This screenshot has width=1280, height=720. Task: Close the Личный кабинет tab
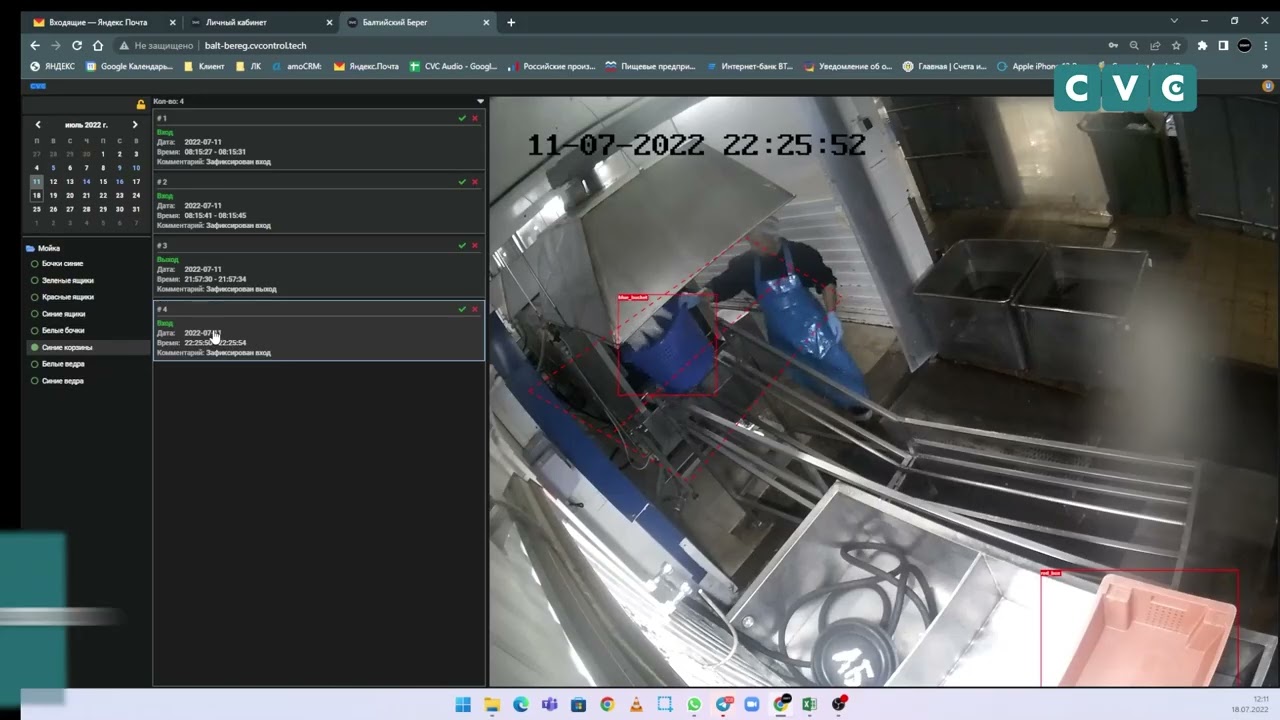(330, 22)
